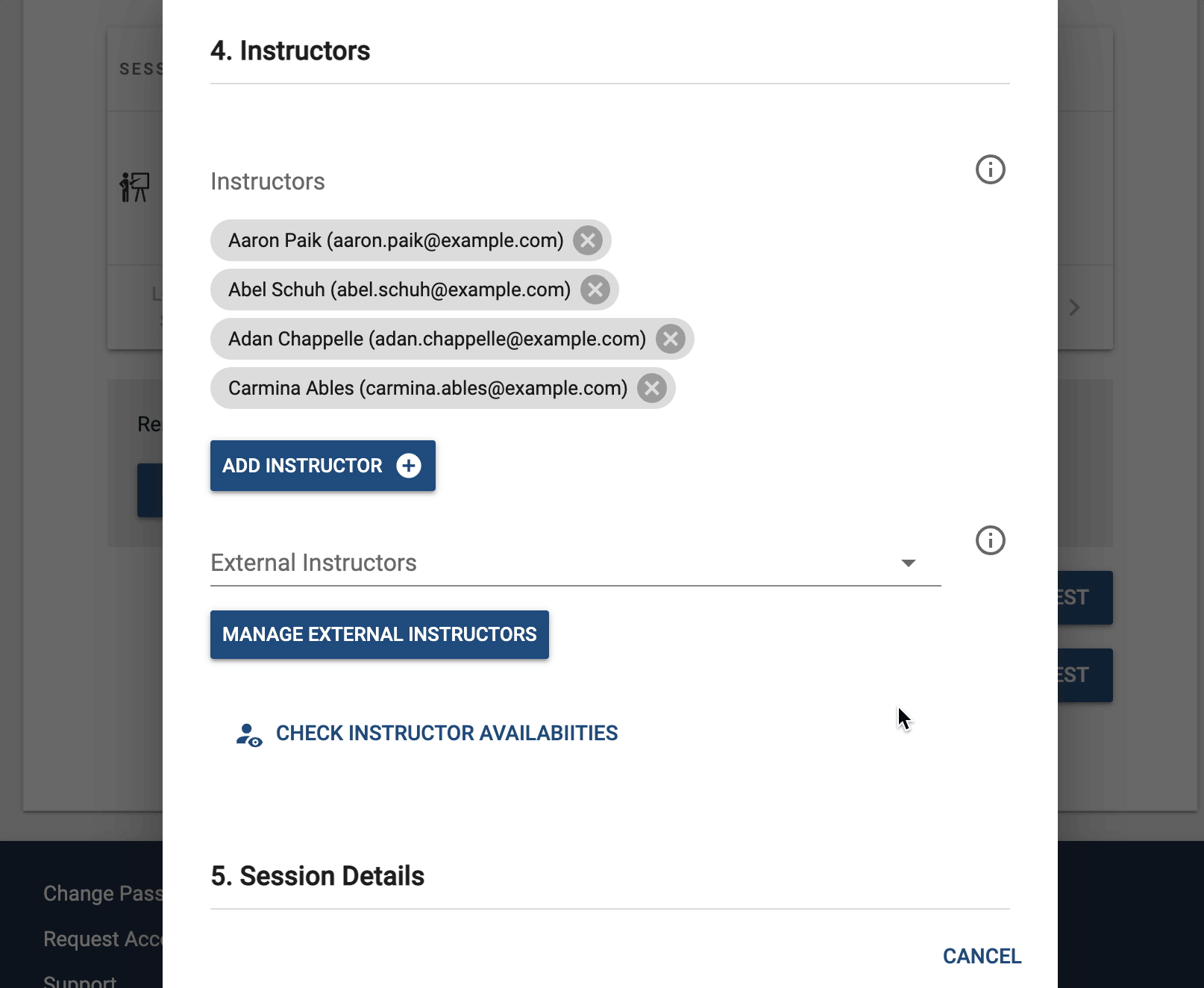Click the Adan Chappelle chip text
The image size is (1204, 988).
437,339
